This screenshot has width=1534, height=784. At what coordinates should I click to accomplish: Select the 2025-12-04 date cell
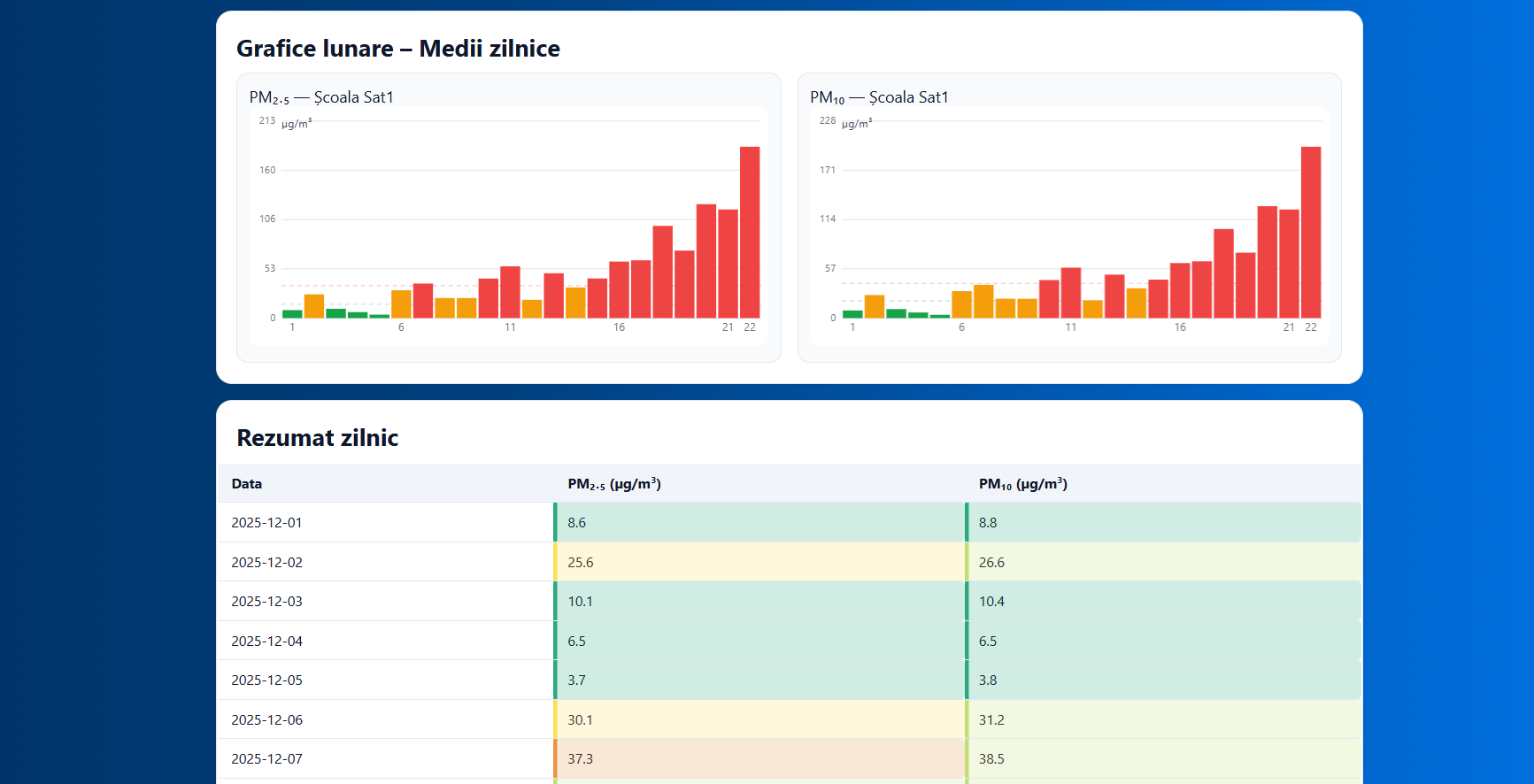[266, 642]
